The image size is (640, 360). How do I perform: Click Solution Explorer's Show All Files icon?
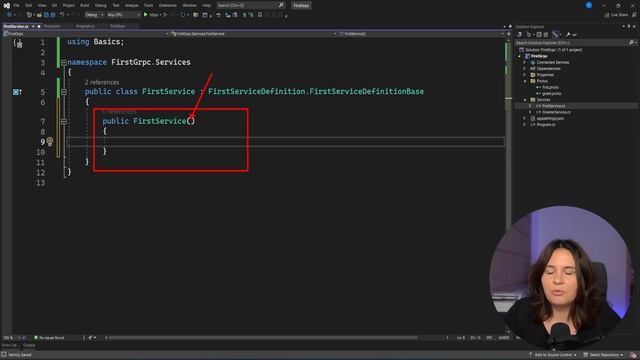click(x=546, y=35)
